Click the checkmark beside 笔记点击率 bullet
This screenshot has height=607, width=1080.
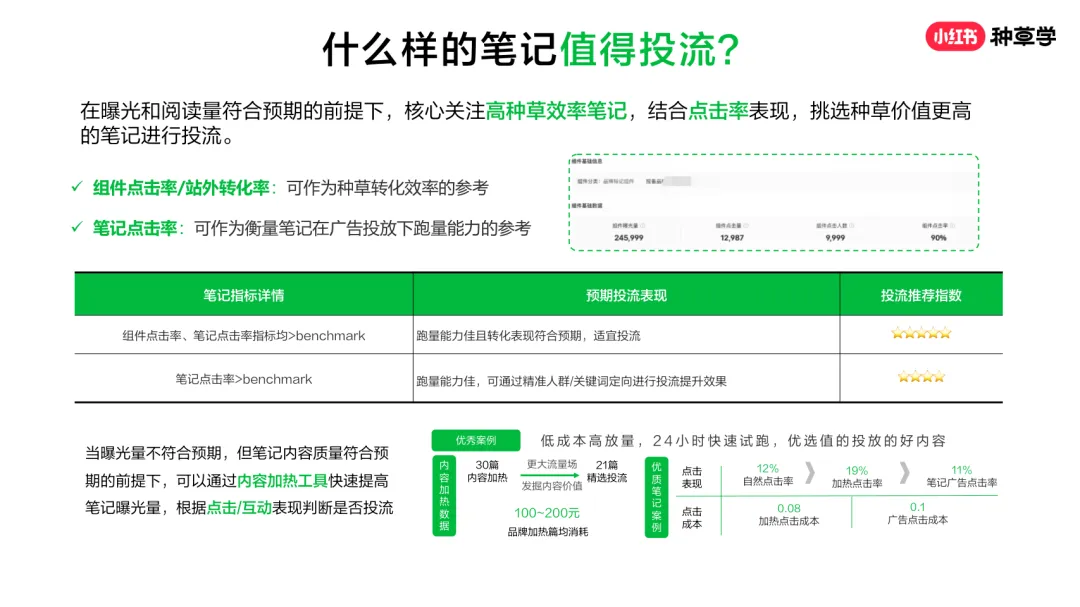pyautogui.click(x=77, y=227)
